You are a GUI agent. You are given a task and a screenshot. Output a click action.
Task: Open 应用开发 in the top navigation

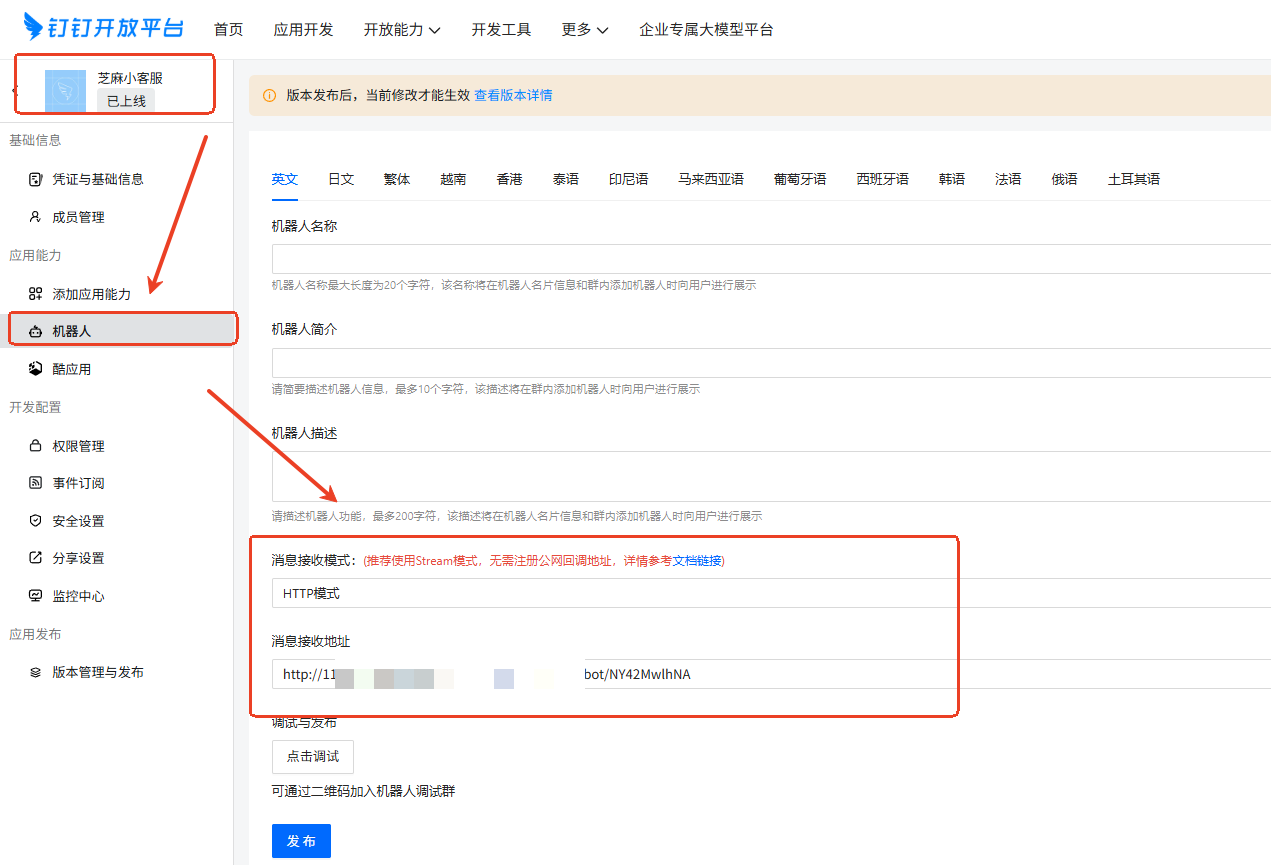(304, 29)
